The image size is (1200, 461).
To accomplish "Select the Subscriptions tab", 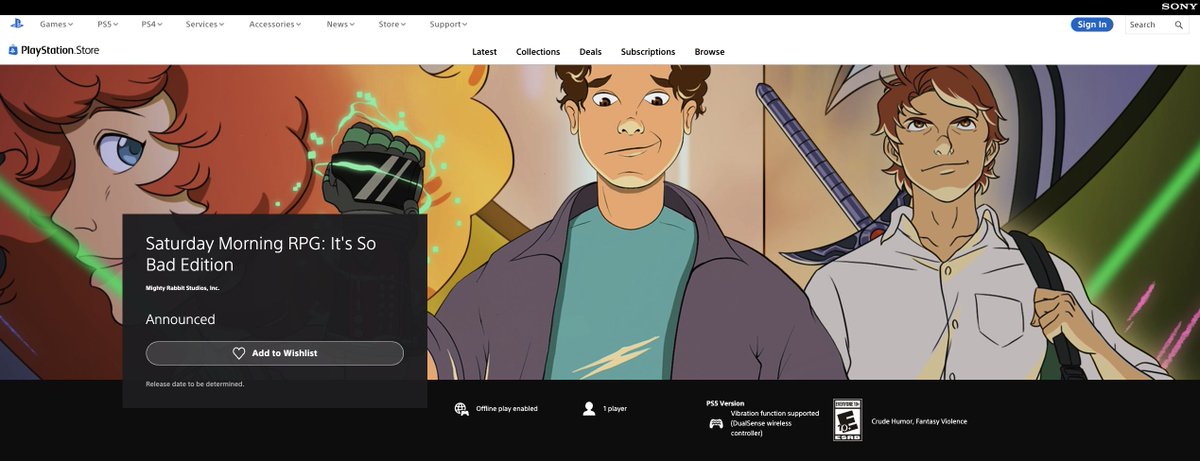I will (x=648, y=52).
